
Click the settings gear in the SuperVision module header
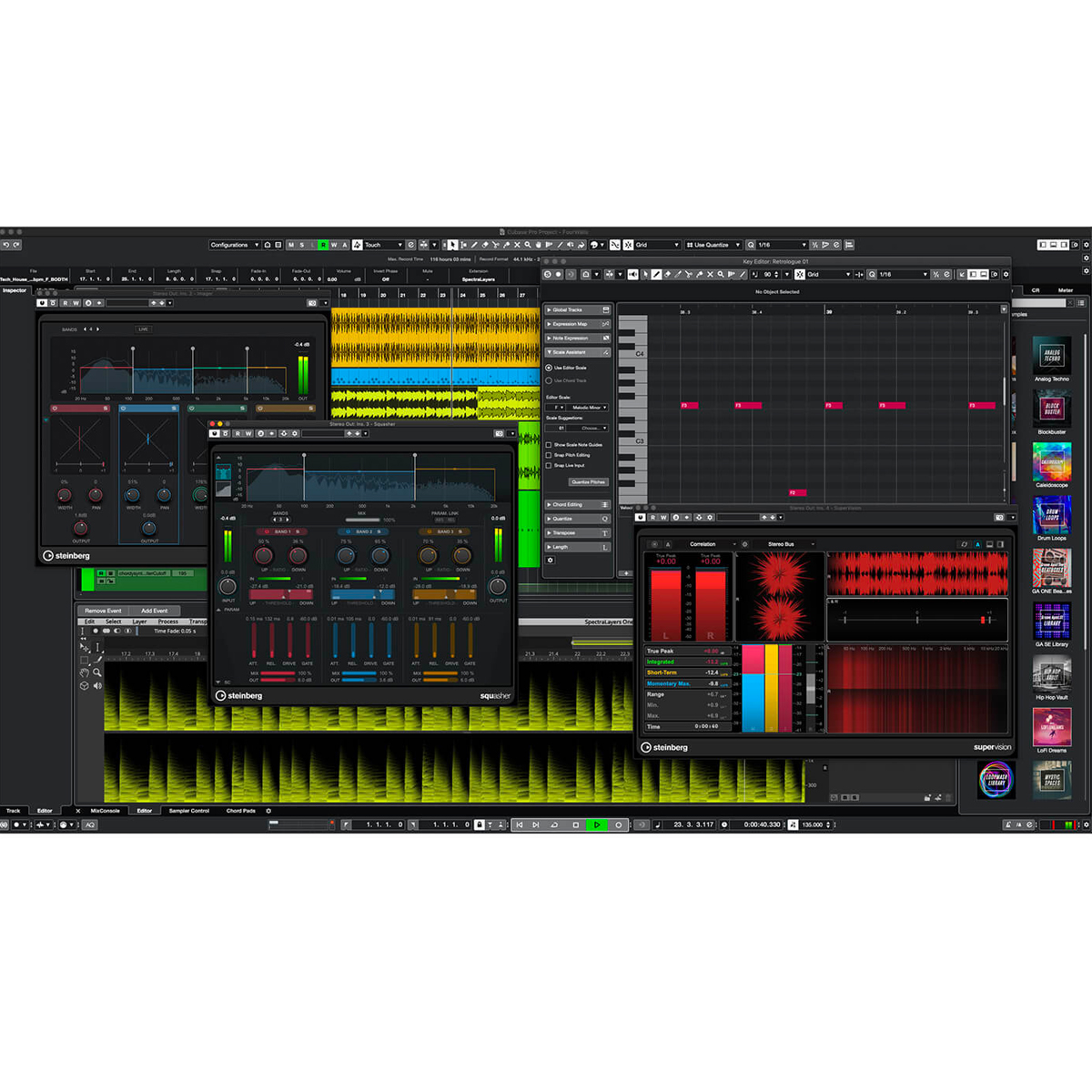click(x=744, y=544)
